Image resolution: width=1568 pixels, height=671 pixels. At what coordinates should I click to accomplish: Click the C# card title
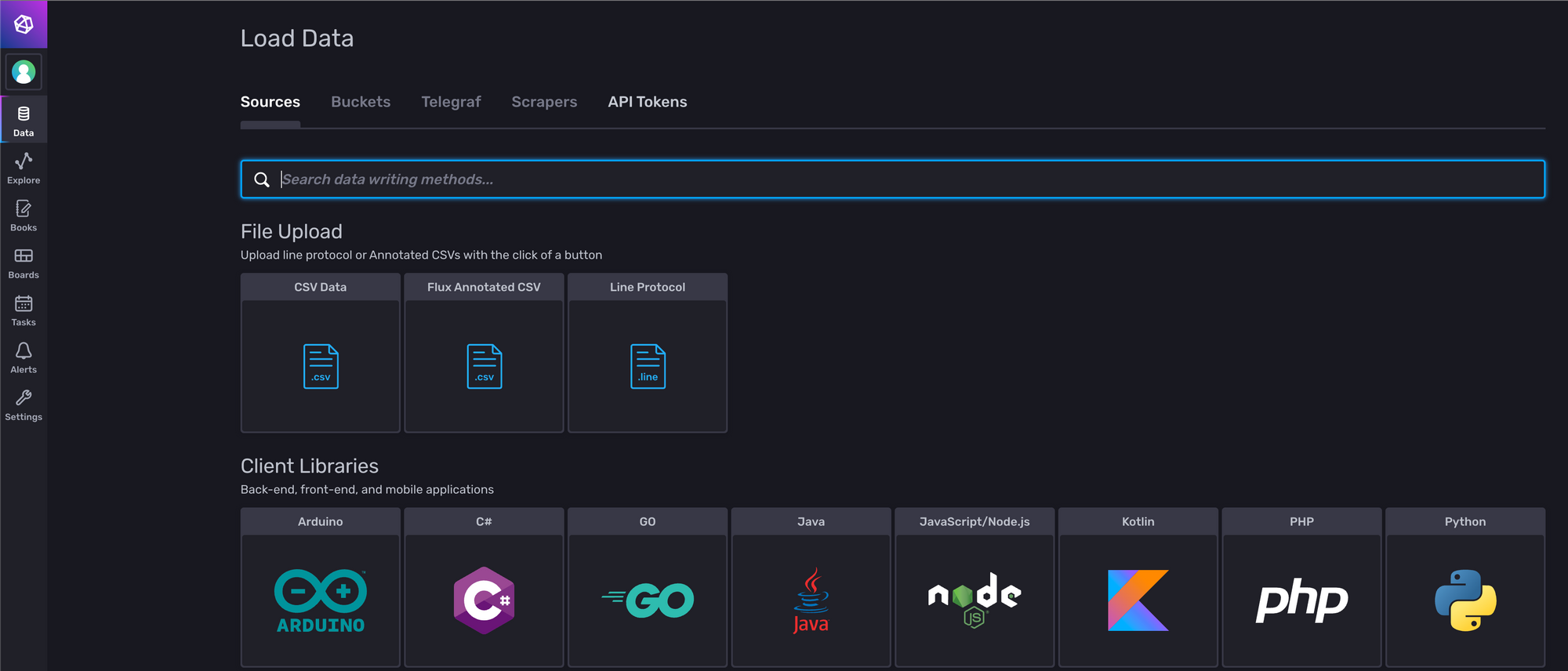pyautogui.click(x=485, y=521)
